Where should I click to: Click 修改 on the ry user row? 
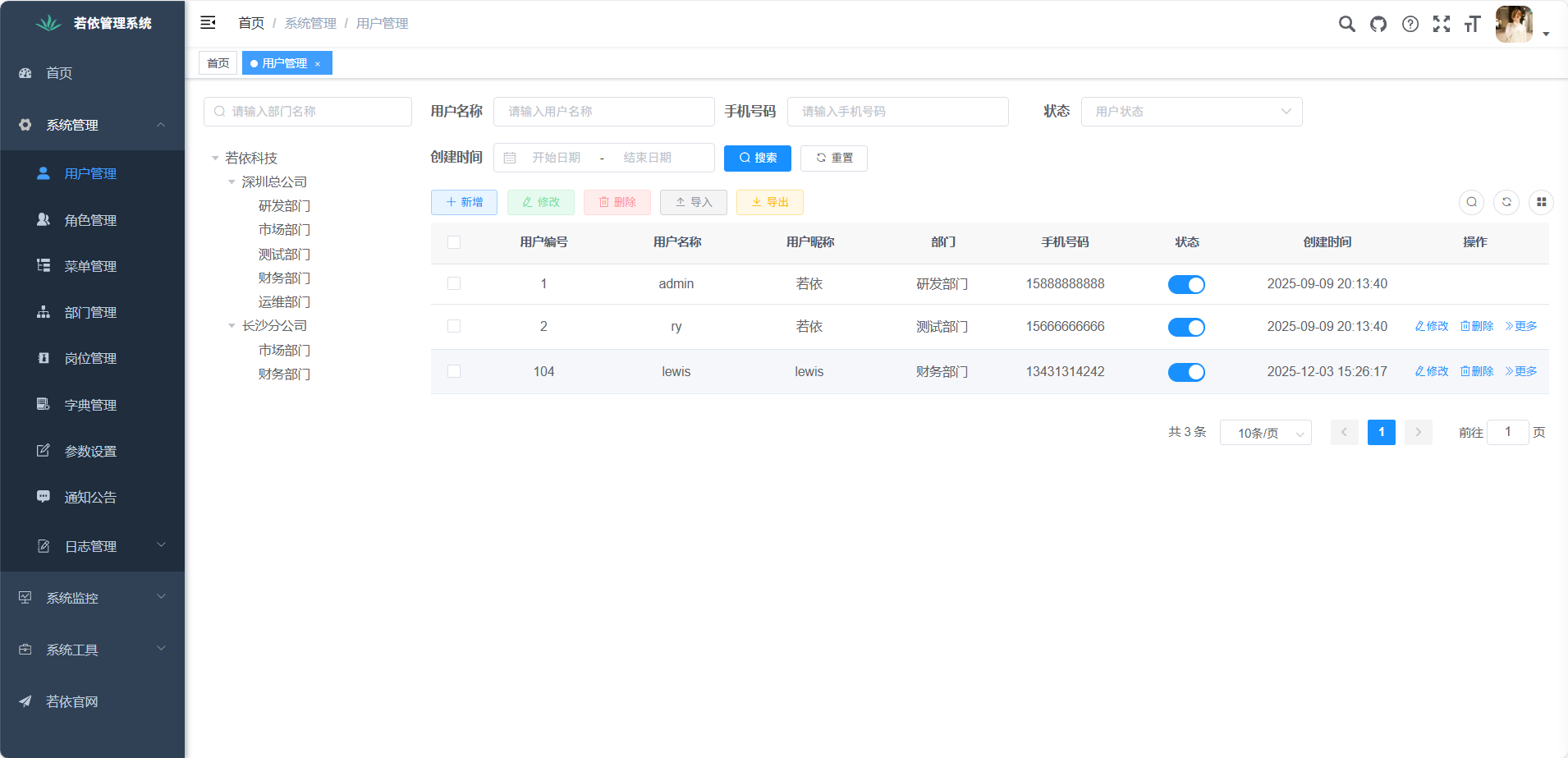pyautogui.click(x=1432, y=326)
